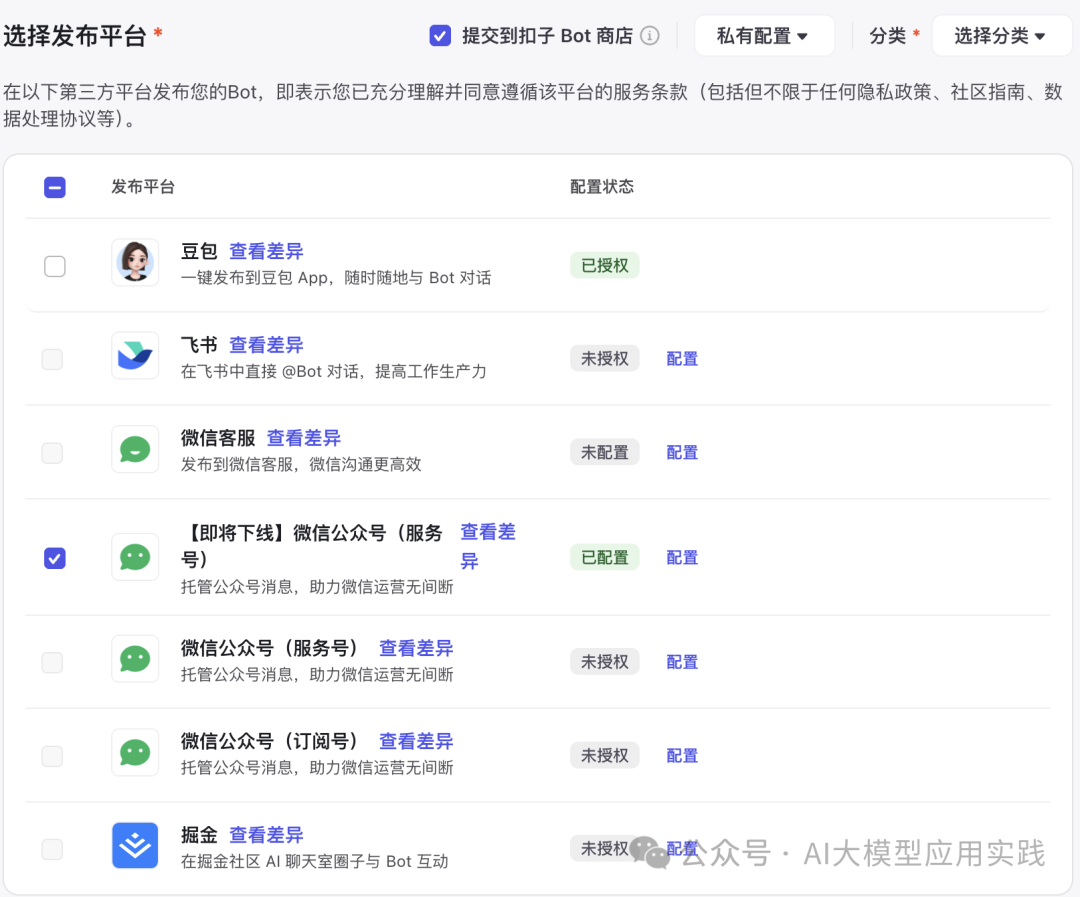Click the Feishu platform icon
The image size is (1080, 897).
pyautogui.click(x=135, y=356)
